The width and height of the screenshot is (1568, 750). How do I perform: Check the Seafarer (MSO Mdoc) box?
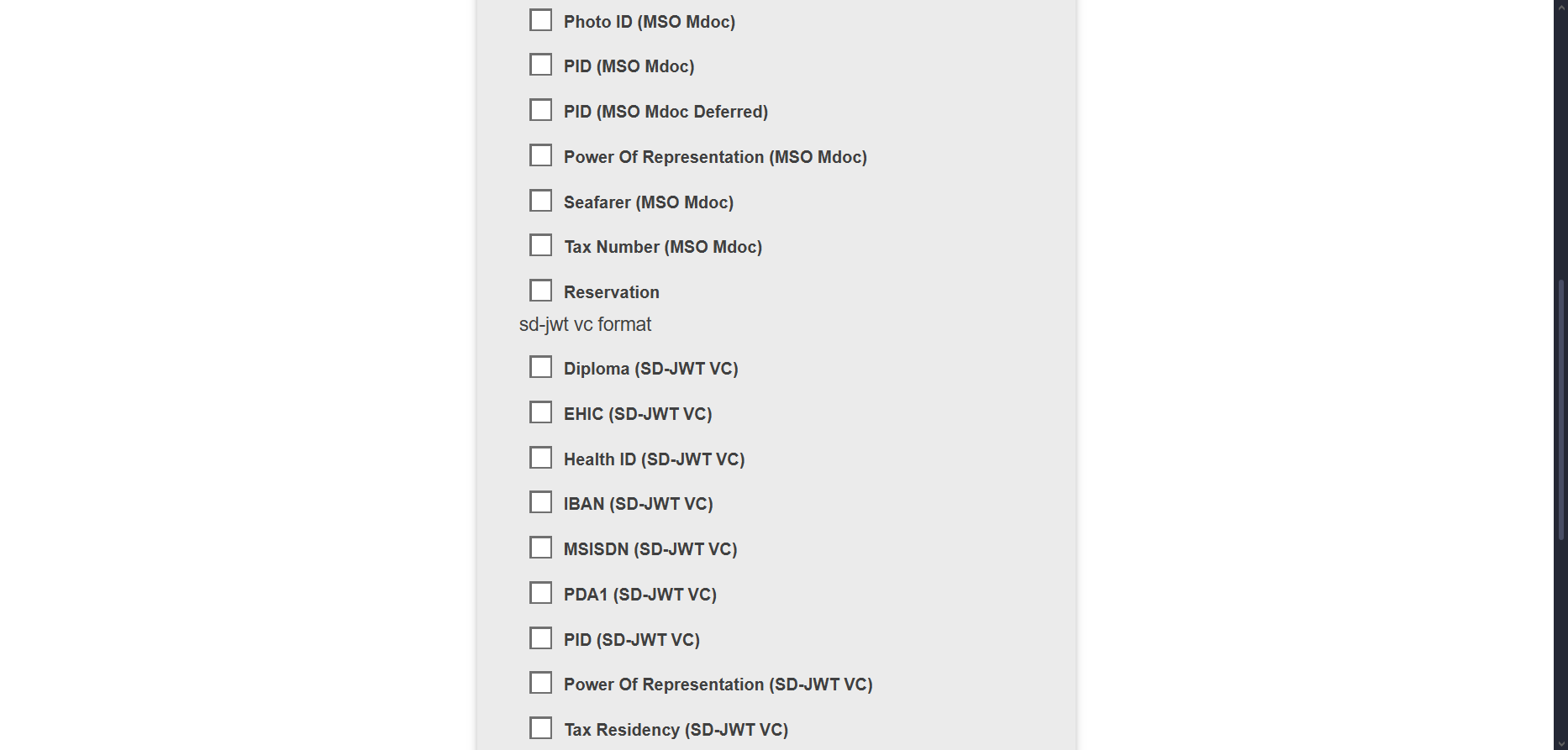point(541,202)
